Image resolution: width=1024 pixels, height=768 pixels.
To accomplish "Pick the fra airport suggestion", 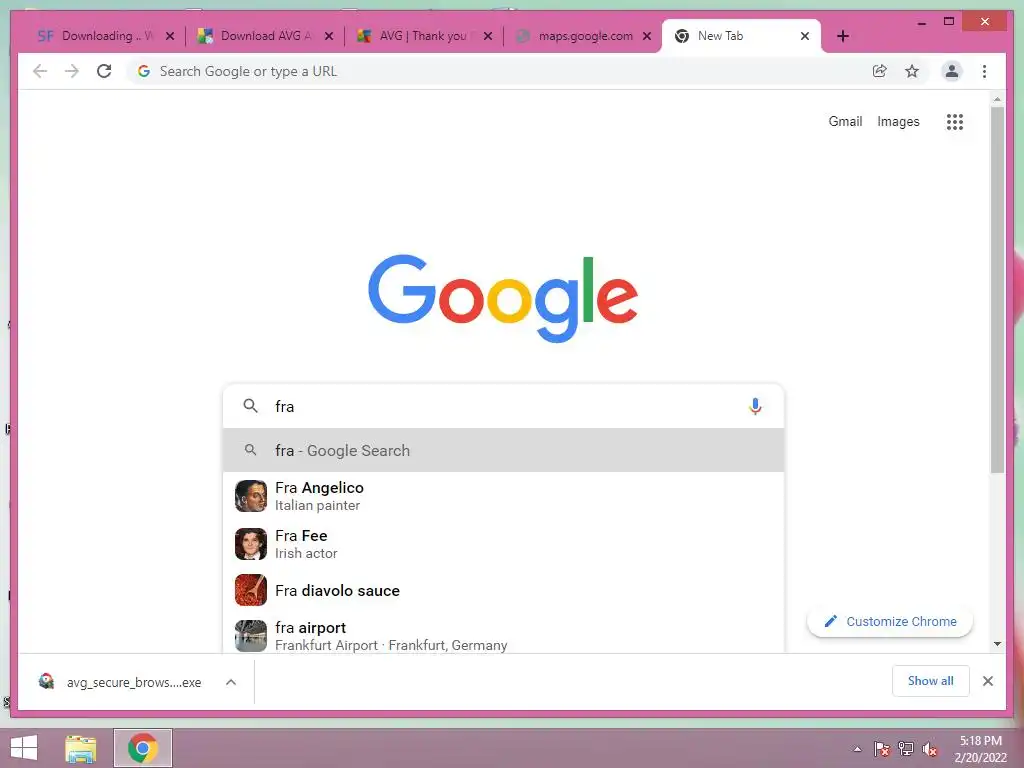I will tap(504, 635).
